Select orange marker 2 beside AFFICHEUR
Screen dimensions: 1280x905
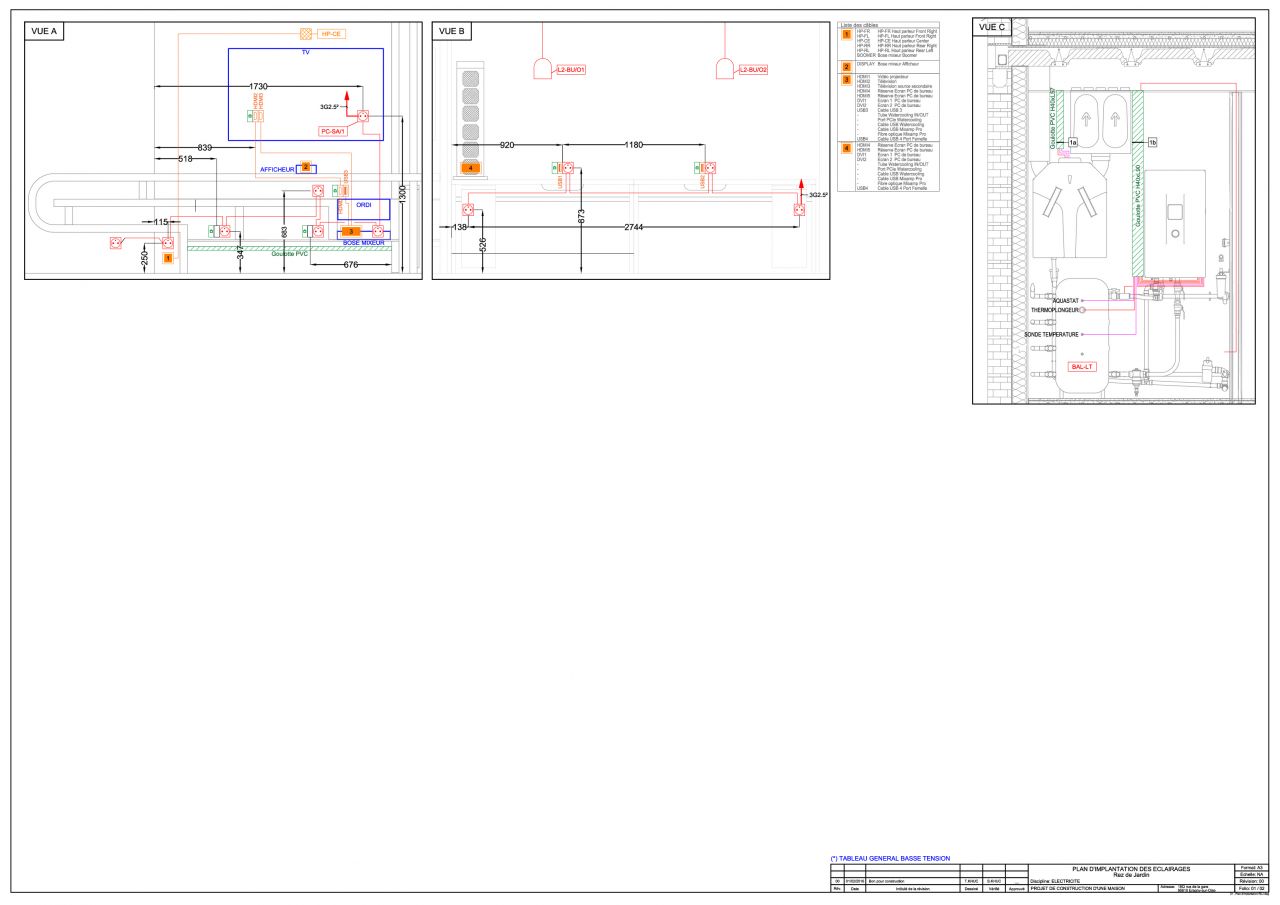(x=306, y=167)
